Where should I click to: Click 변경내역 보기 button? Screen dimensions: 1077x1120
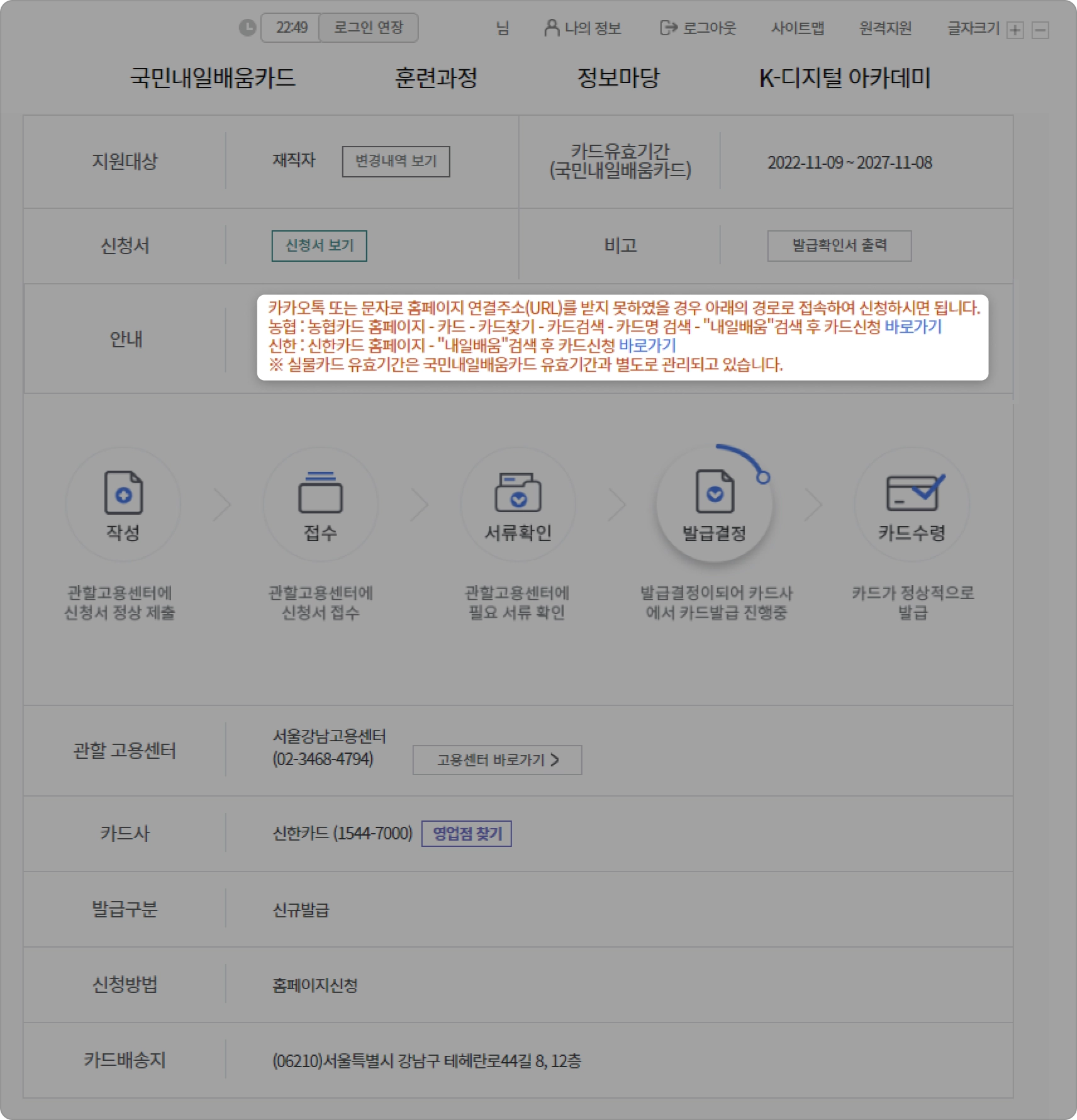[396, 162]
